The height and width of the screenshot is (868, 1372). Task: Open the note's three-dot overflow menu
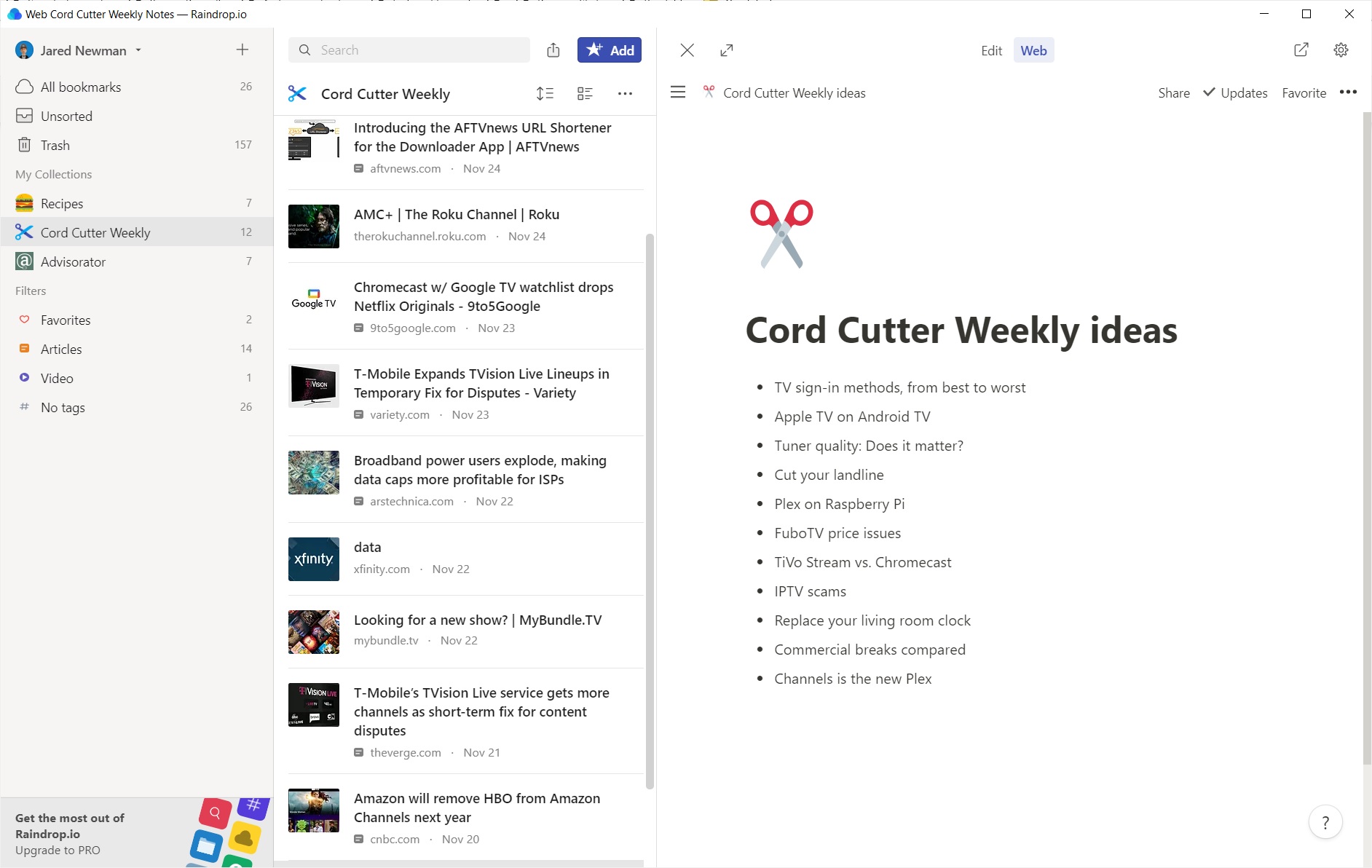pos(1348,92)
